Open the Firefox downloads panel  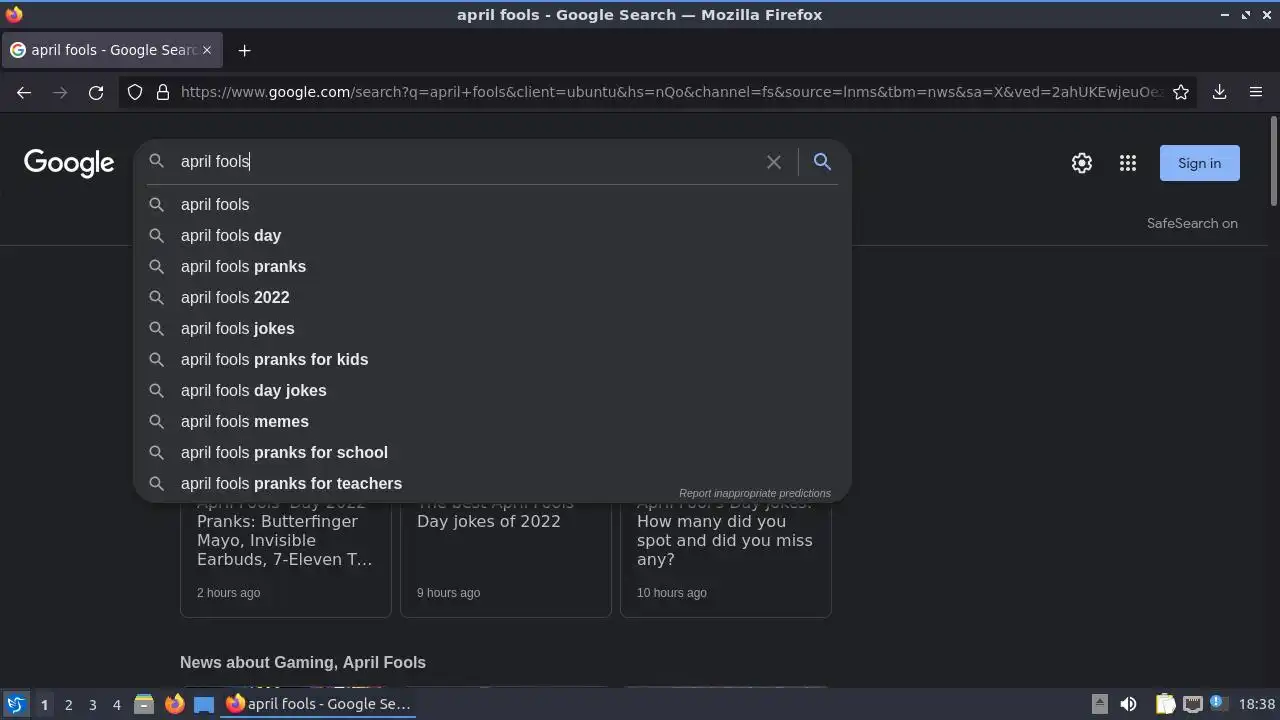(x=1219, y=92)
